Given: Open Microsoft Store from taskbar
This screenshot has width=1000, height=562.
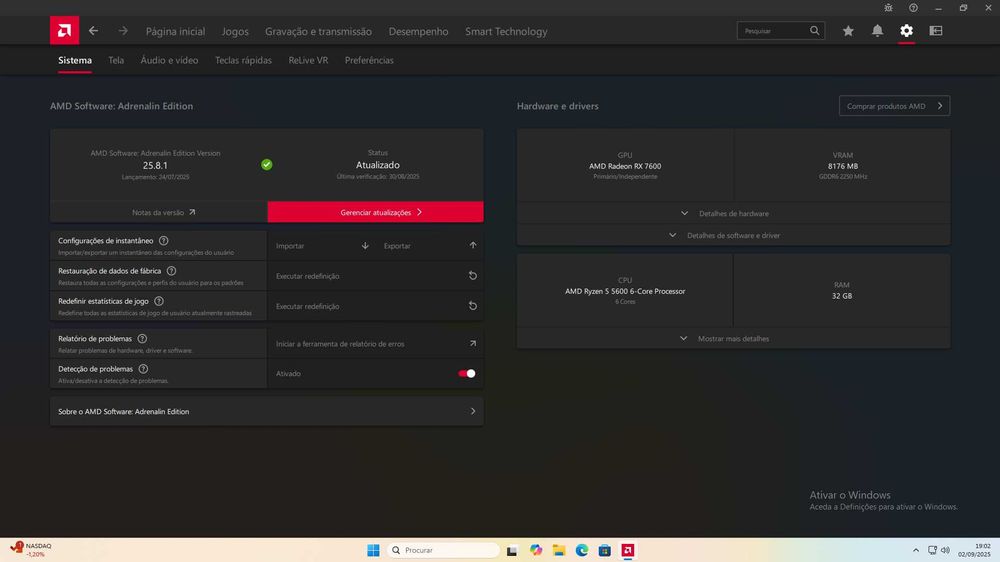Looking at the screenshot, I should 605,550.
